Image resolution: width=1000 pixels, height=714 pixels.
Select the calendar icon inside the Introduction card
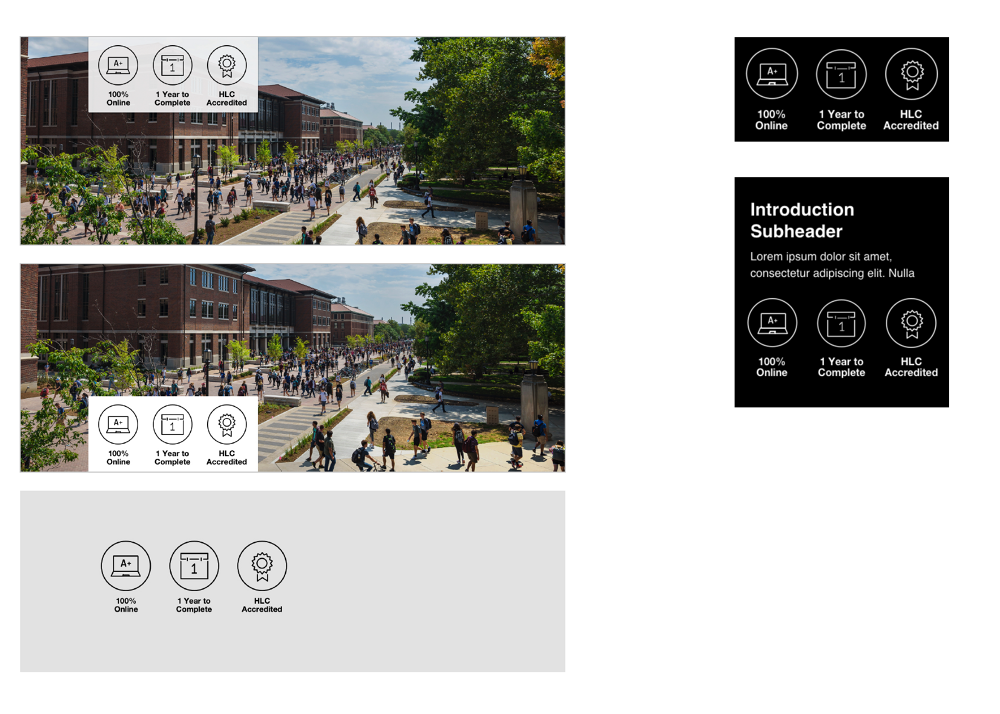[x=841, y=322]
